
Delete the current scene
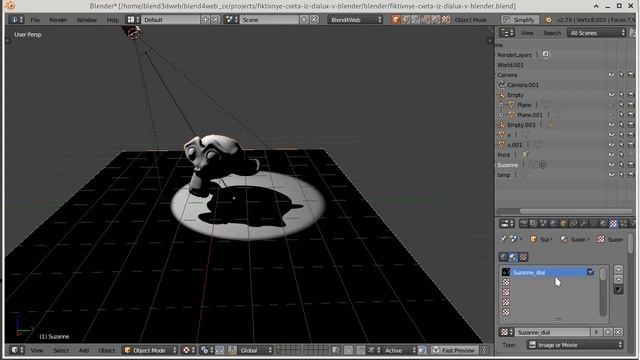click(x=314, y=20)
